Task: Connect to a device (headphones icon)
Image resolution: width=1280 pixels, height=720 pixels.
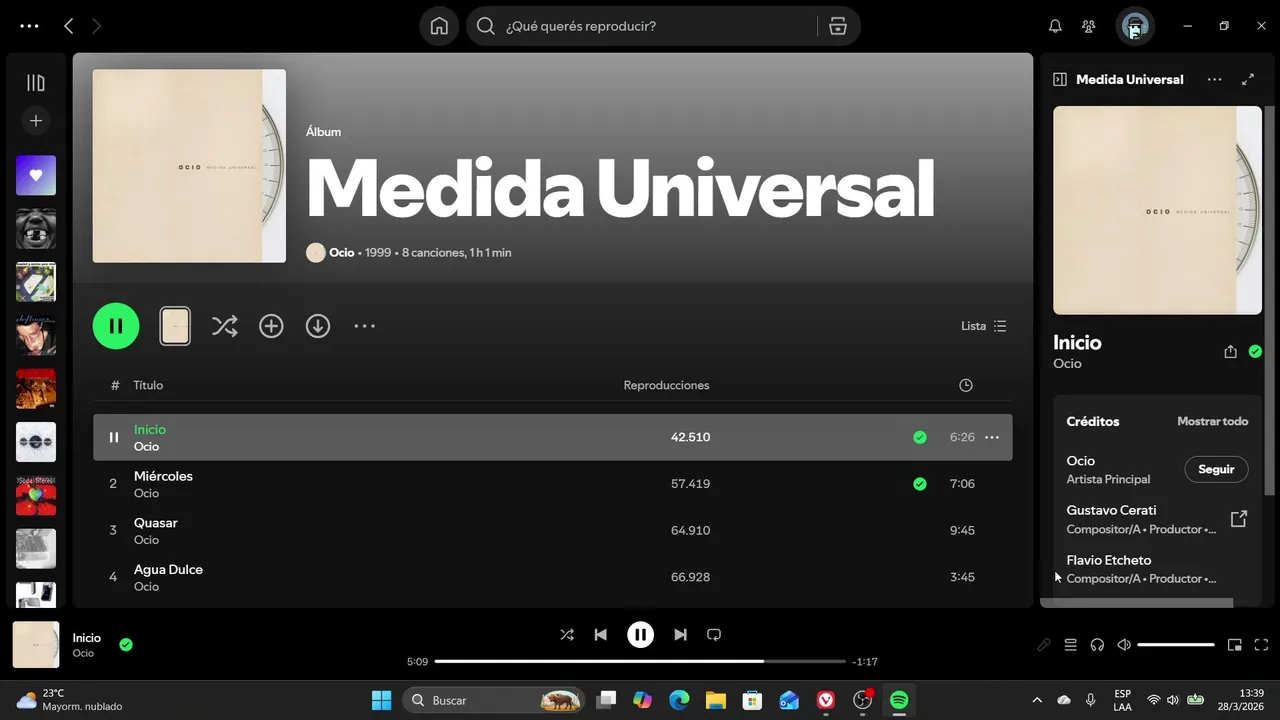Action: pyautogui.click(x=1097, y=645)
